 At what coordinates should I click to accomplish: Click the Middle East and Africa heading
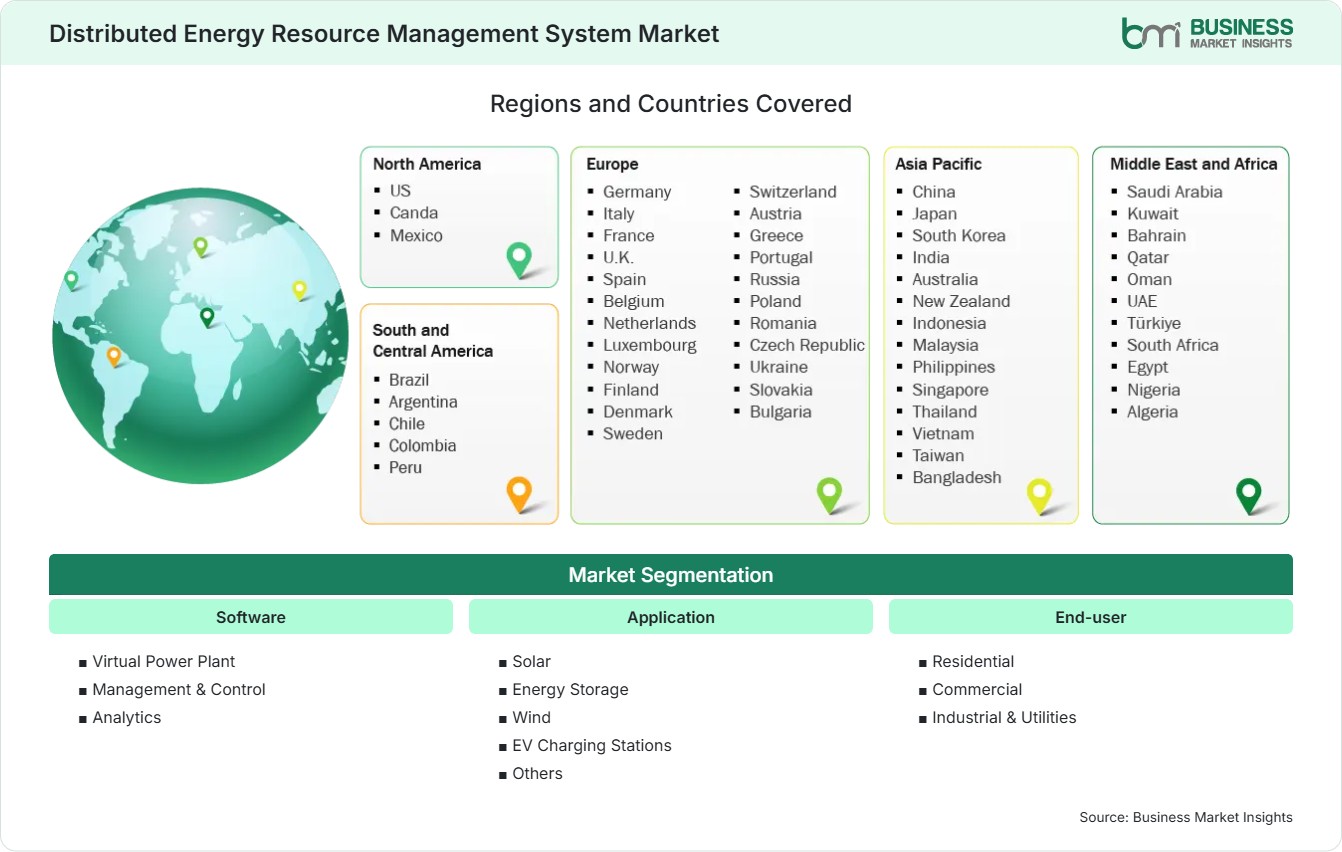pyautogui.click(x=1194, y=164)
